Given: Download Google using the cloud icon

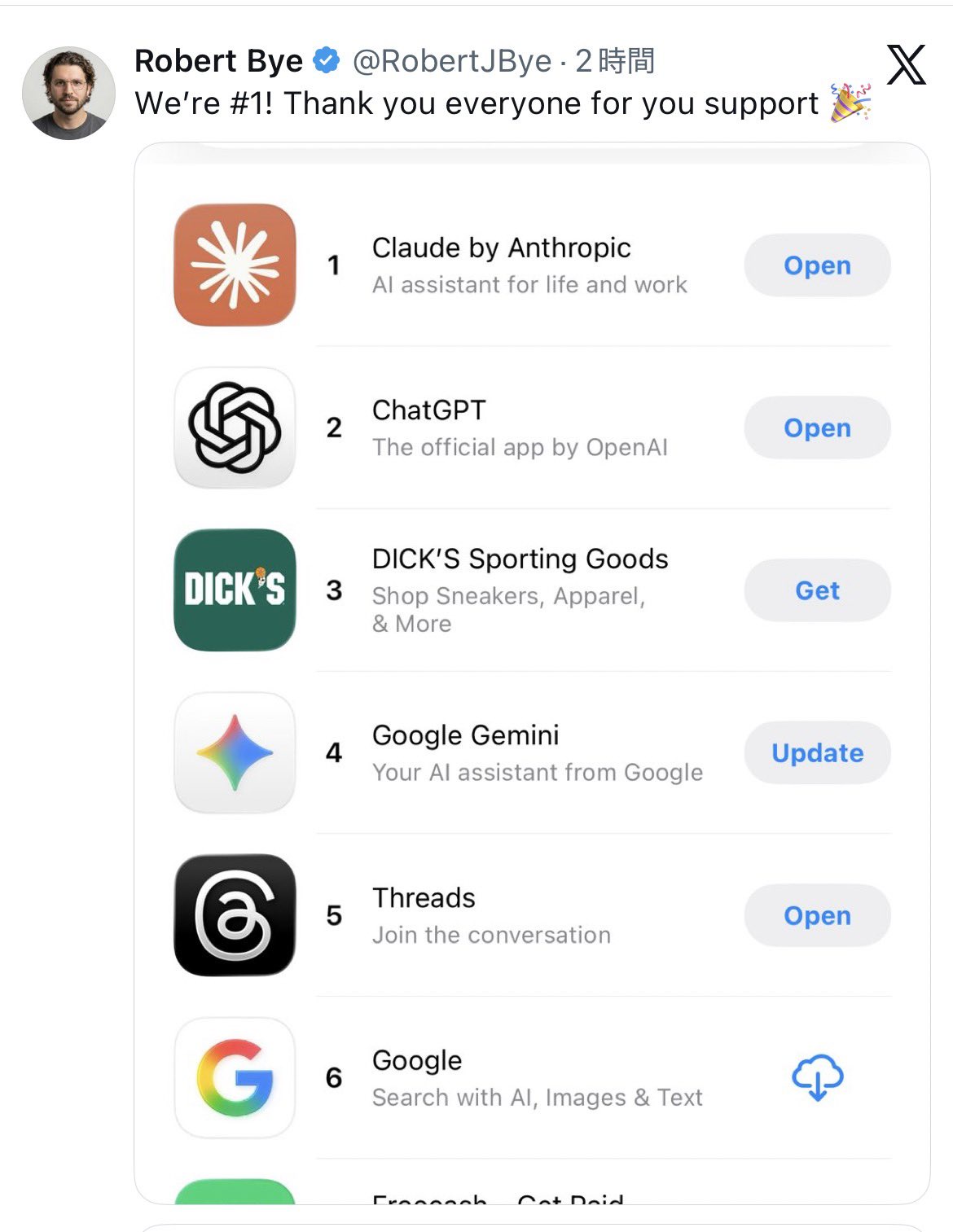Looking at the screenshot, I should [x=817, y=1077].
